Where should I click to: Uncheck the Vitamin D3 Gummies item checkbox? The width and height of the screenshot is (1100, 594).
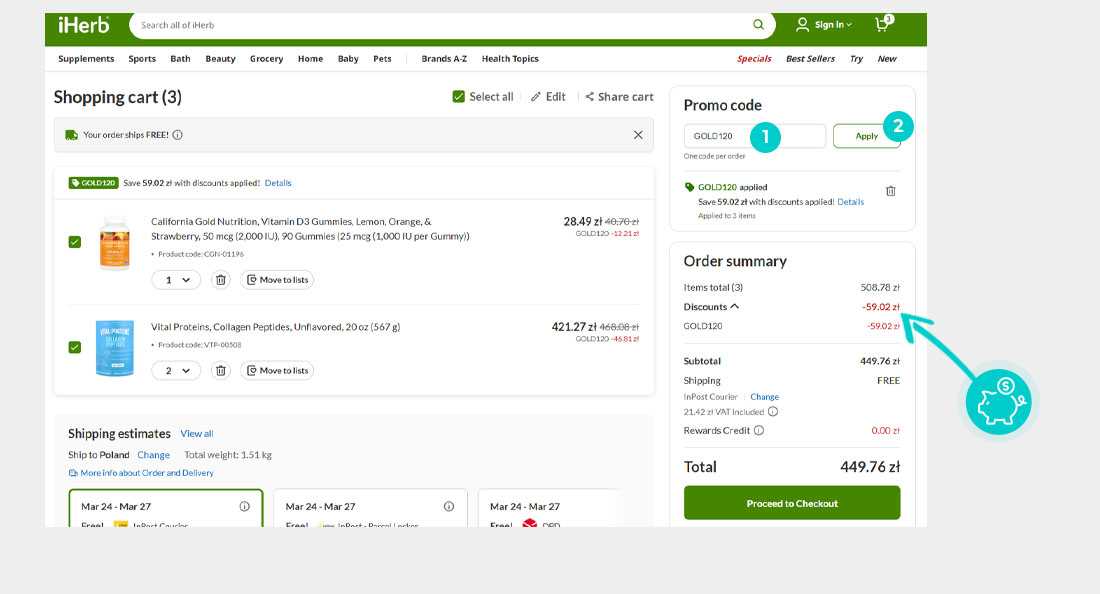click(74, 242)
